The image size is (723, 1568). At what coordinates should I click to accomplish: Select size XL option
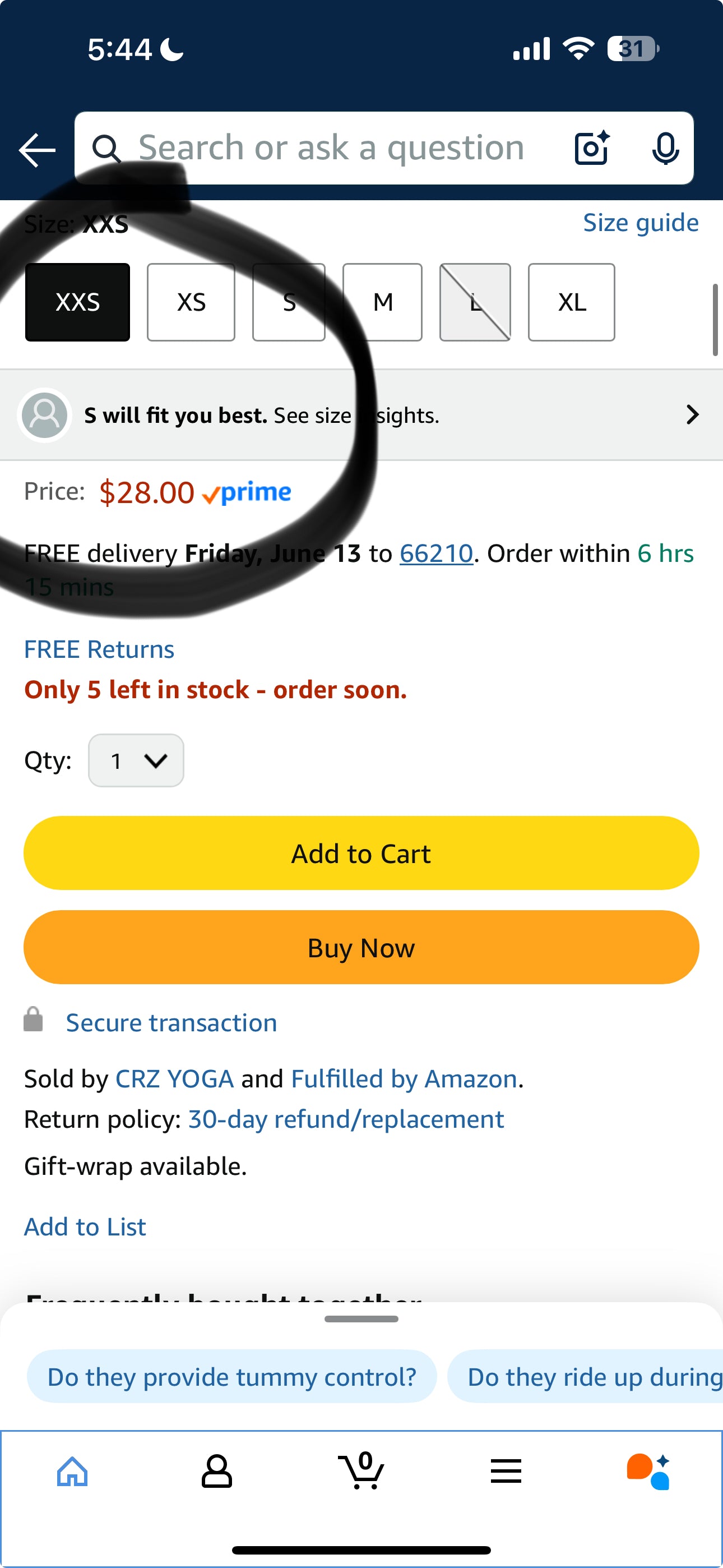tap(572, 302)
